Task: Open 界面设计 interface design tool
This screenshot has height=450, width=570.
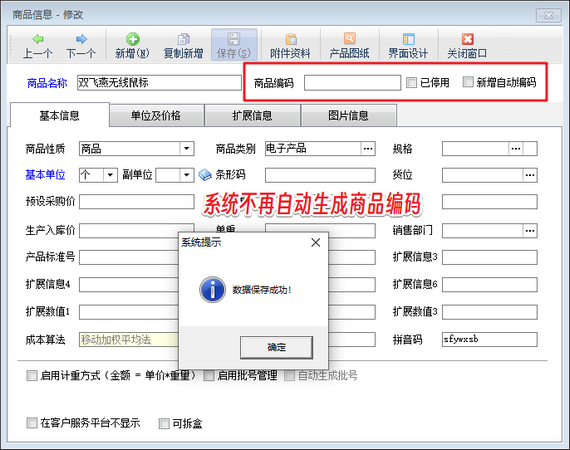Action: click(409, 39)
